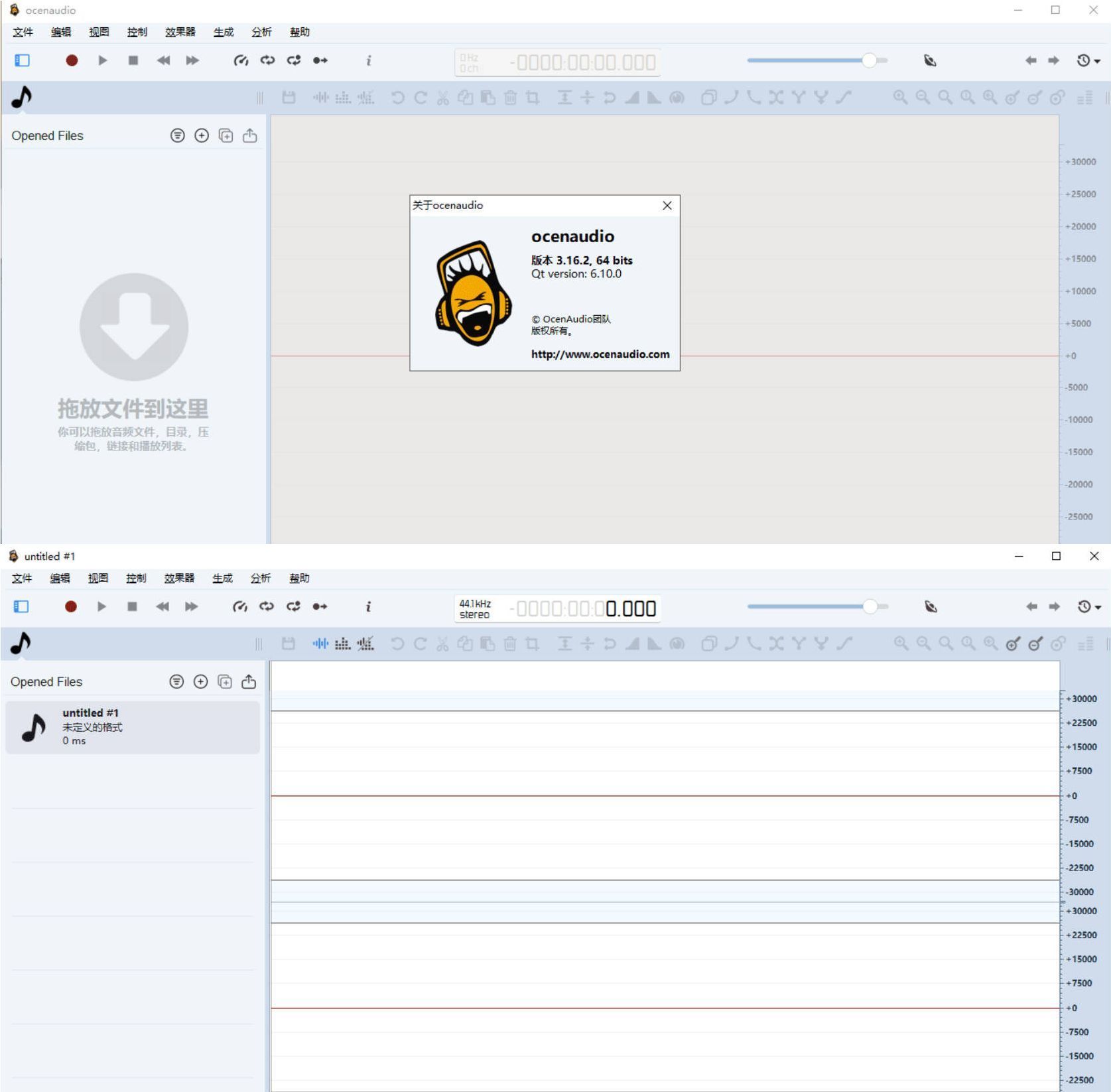Visit the ocenaudio website link
Image resolution: width=1111 pixels, height=1092 pixels.
point(599,355)
